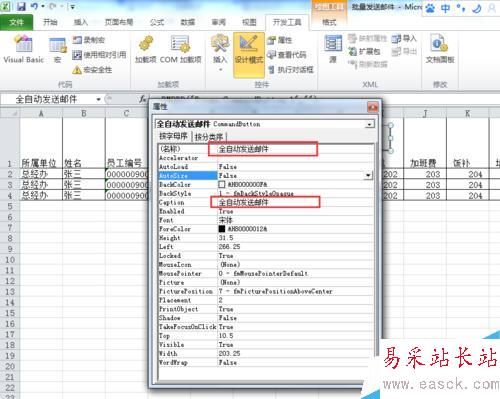Click 扩展包 (Expansion Packs)
Viewport: 500px width, 399px height.
[x=364, y=51]
